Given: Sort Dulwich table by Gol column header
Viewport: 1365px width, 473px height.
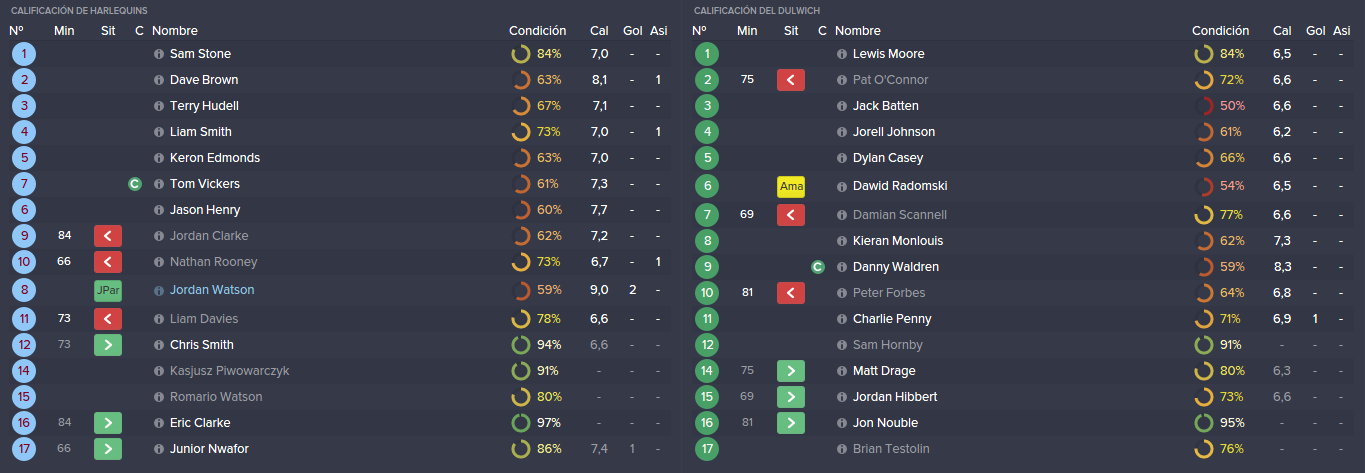Looking at the screenshot, I should 1316,31.
